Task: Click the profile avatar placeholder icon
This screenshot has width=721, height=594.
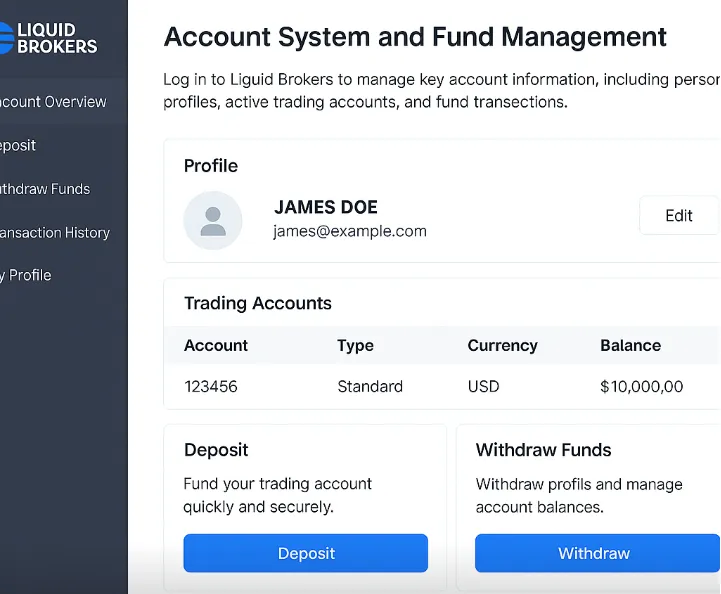Action: pyautogui.click(x=213, y=220)
